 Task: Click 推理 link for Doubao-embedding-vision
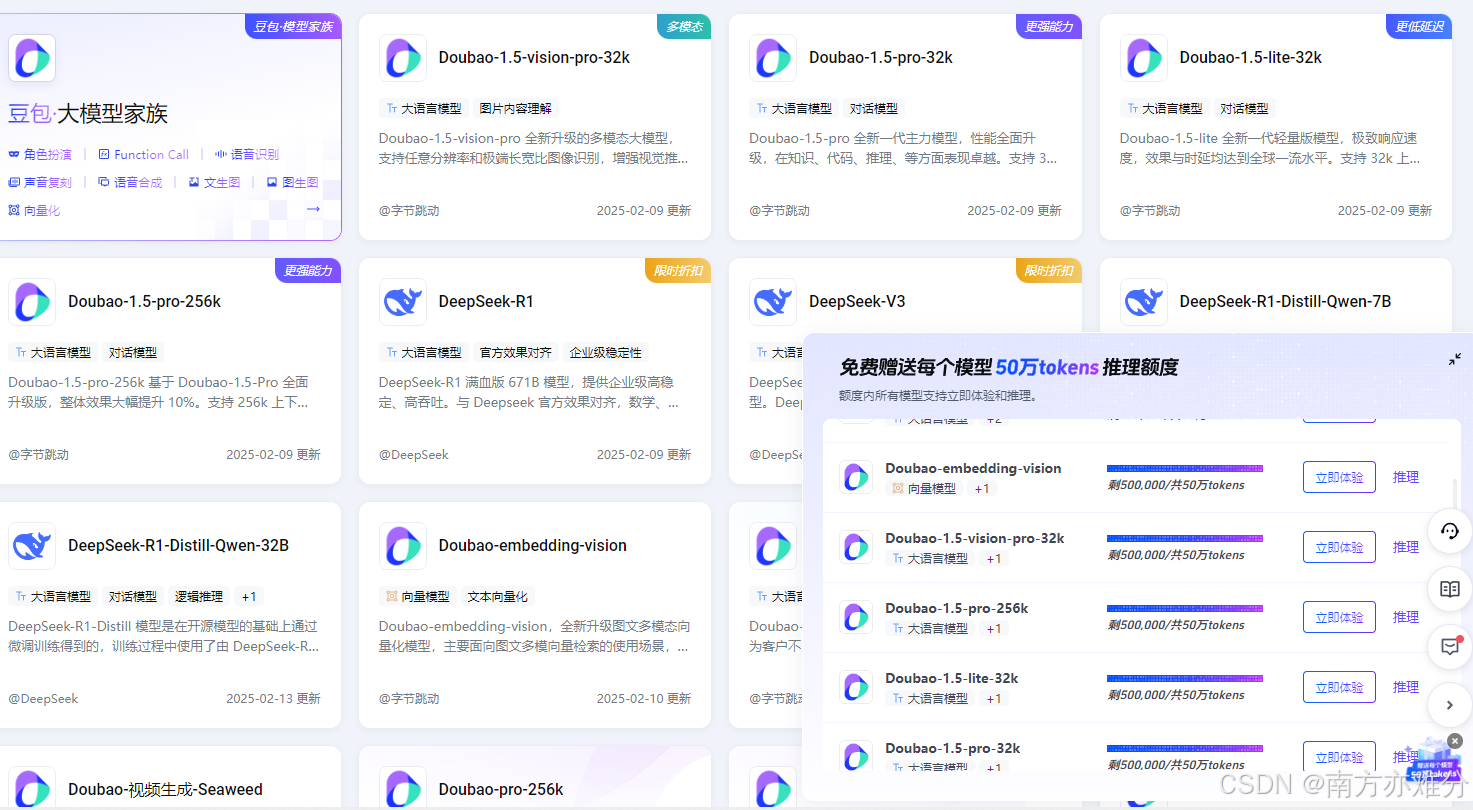point(1406,477)
